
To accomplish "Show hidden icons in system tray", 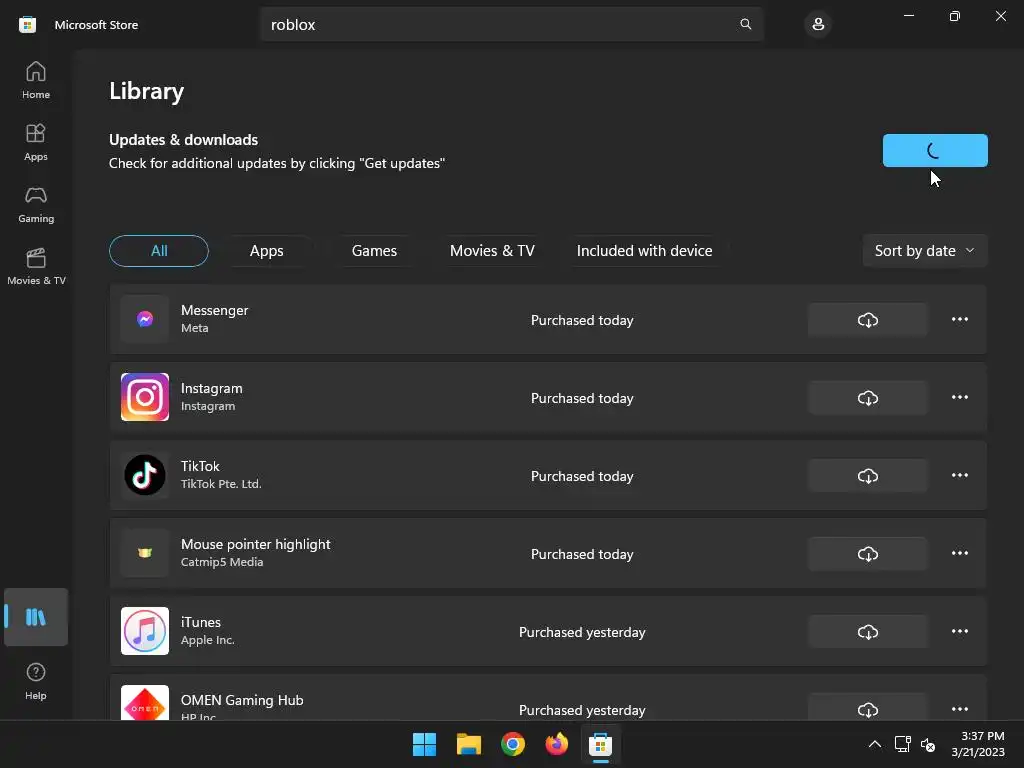I will 874,744.
